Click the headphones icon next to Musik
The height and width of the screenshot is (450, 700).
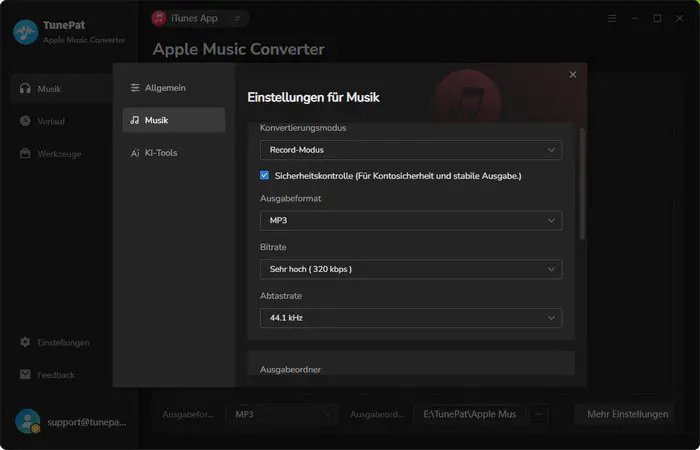pyautogui.click(x=25, y=88)
